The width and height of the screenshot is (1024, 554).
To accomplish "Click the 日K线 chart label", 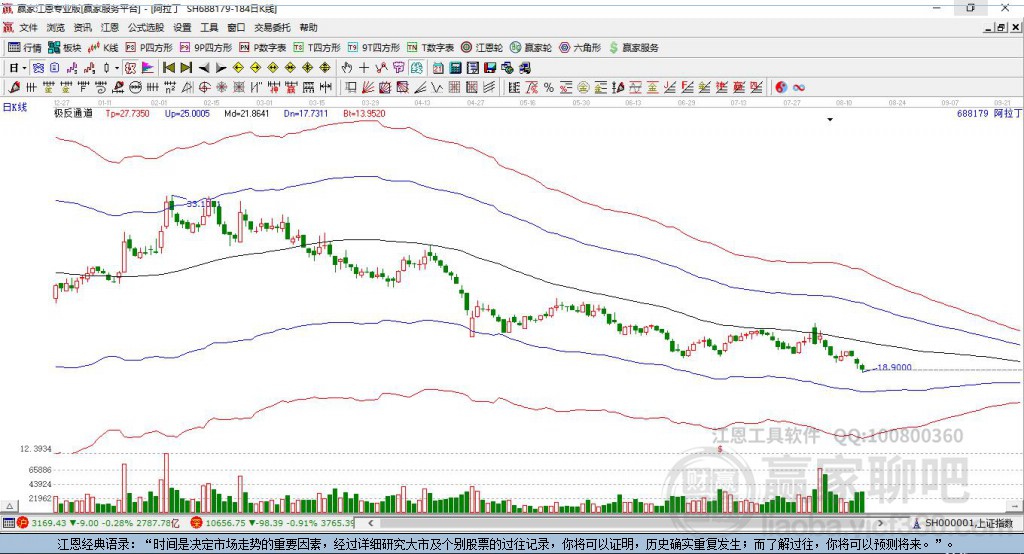I will (14, 107).
